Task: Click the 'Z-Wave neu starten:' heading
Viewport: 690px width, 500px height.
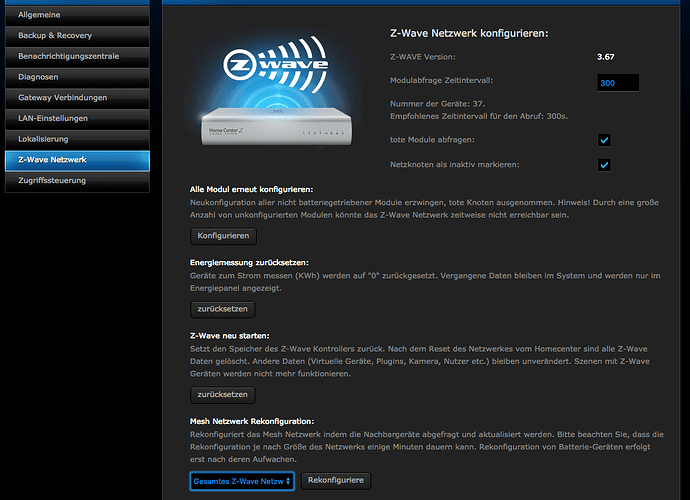Action: pos(230,336)
